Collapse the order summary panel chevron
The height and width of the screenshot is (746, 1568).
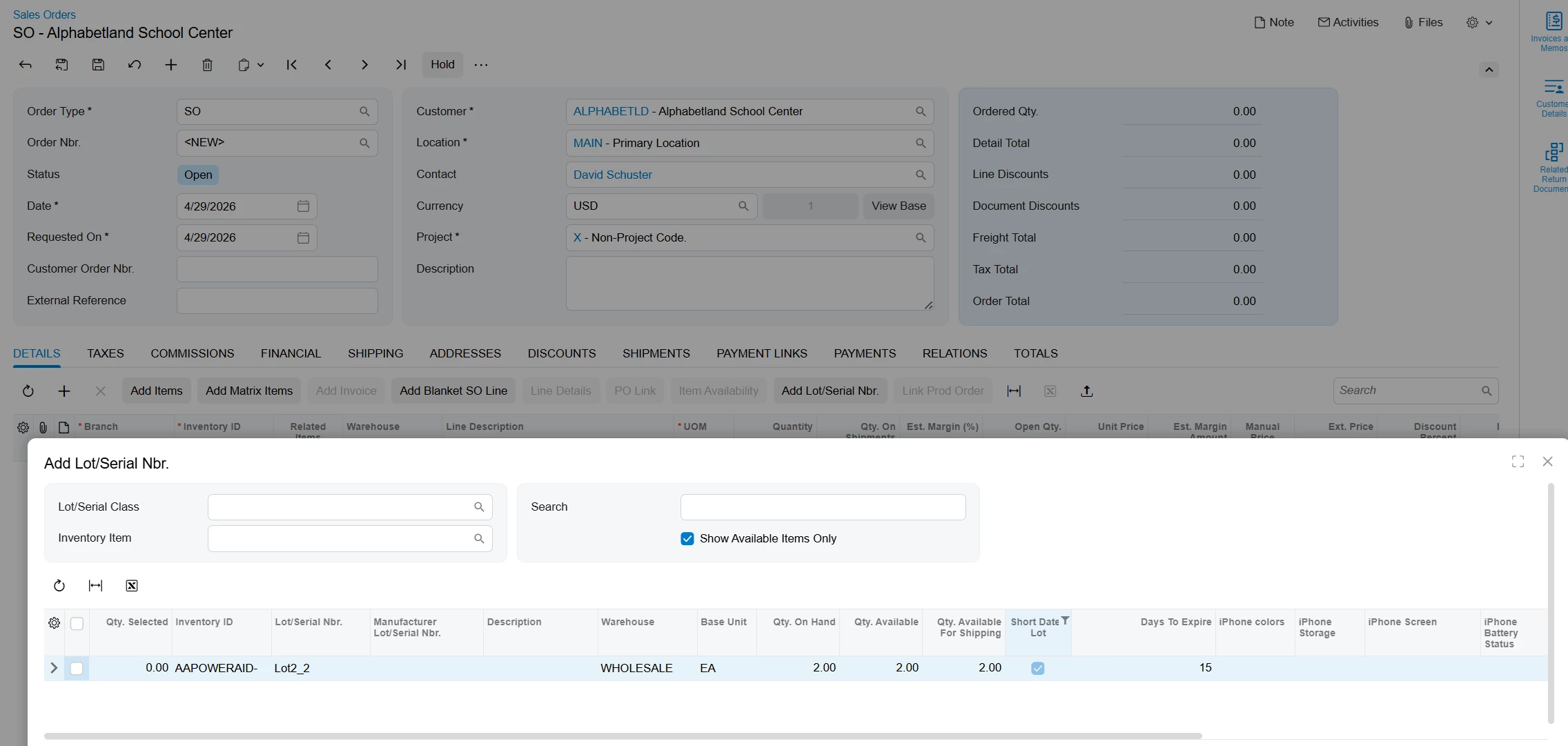click(x=1489, y=70)
